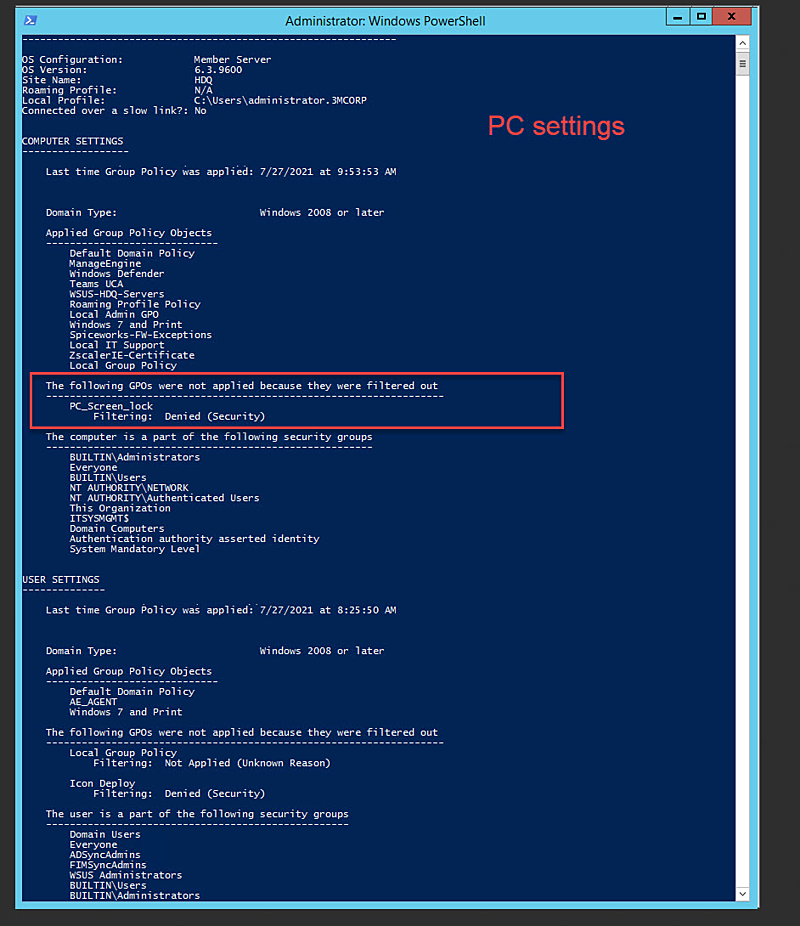Click the scroll down arrow
This screenshot has width=800, height=926.
click(741, 893)
